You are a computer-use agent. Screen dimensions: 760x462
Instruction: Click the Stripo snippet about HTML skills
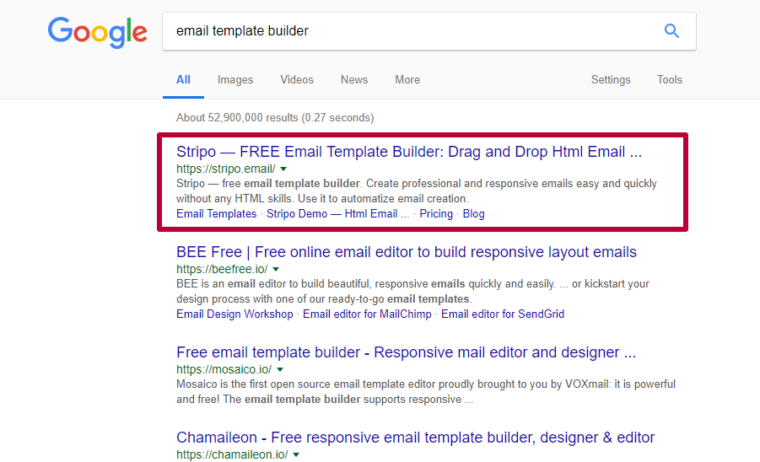point(416,191)
